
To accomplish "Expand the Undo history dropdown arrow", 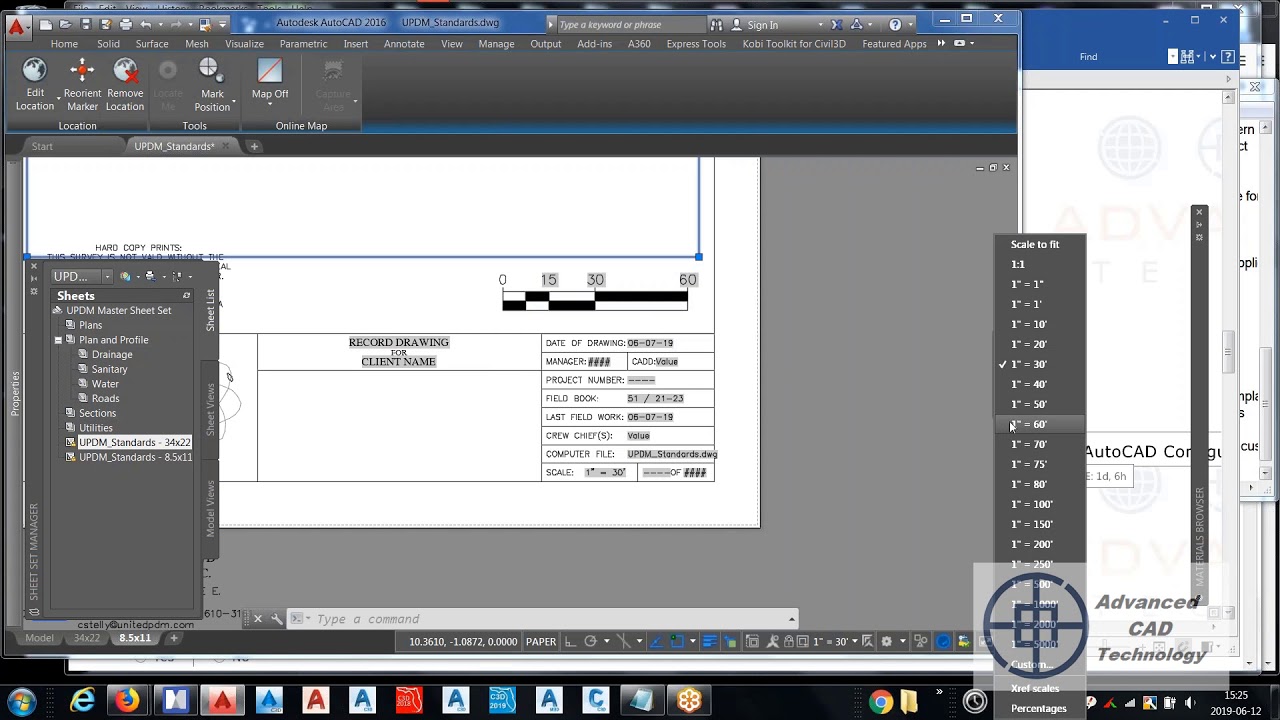I will (x=160, y=25).
